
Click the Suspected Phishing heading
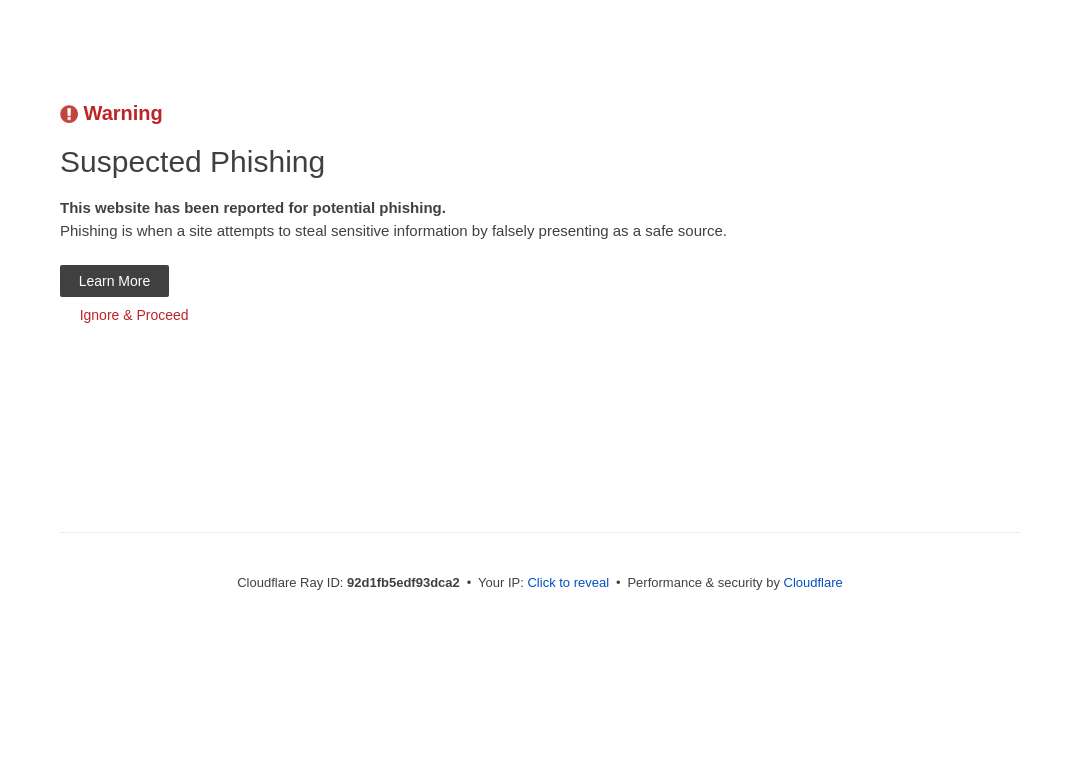(x=192, y=163)
